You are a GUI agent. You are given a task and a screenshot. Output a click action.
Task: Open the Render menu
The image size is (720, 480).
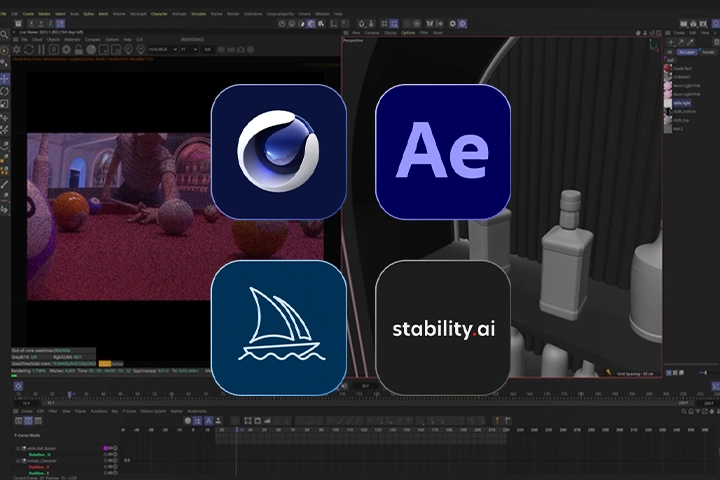pyautogui.click(x=233, y=14)
